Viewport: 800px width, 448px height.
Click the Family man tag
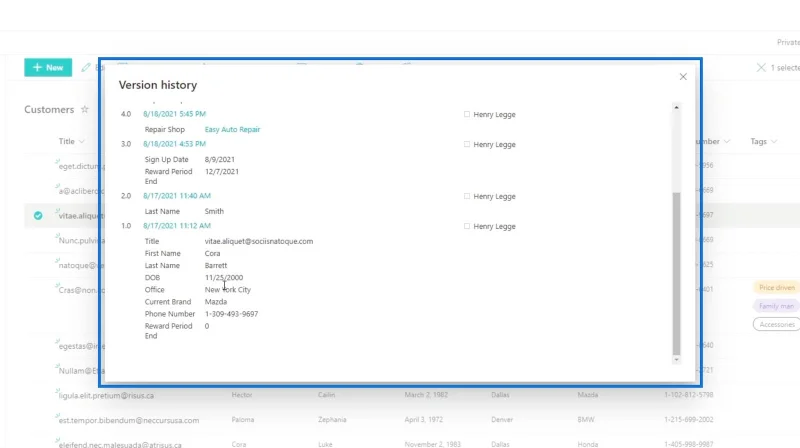[x=777, y=306]
